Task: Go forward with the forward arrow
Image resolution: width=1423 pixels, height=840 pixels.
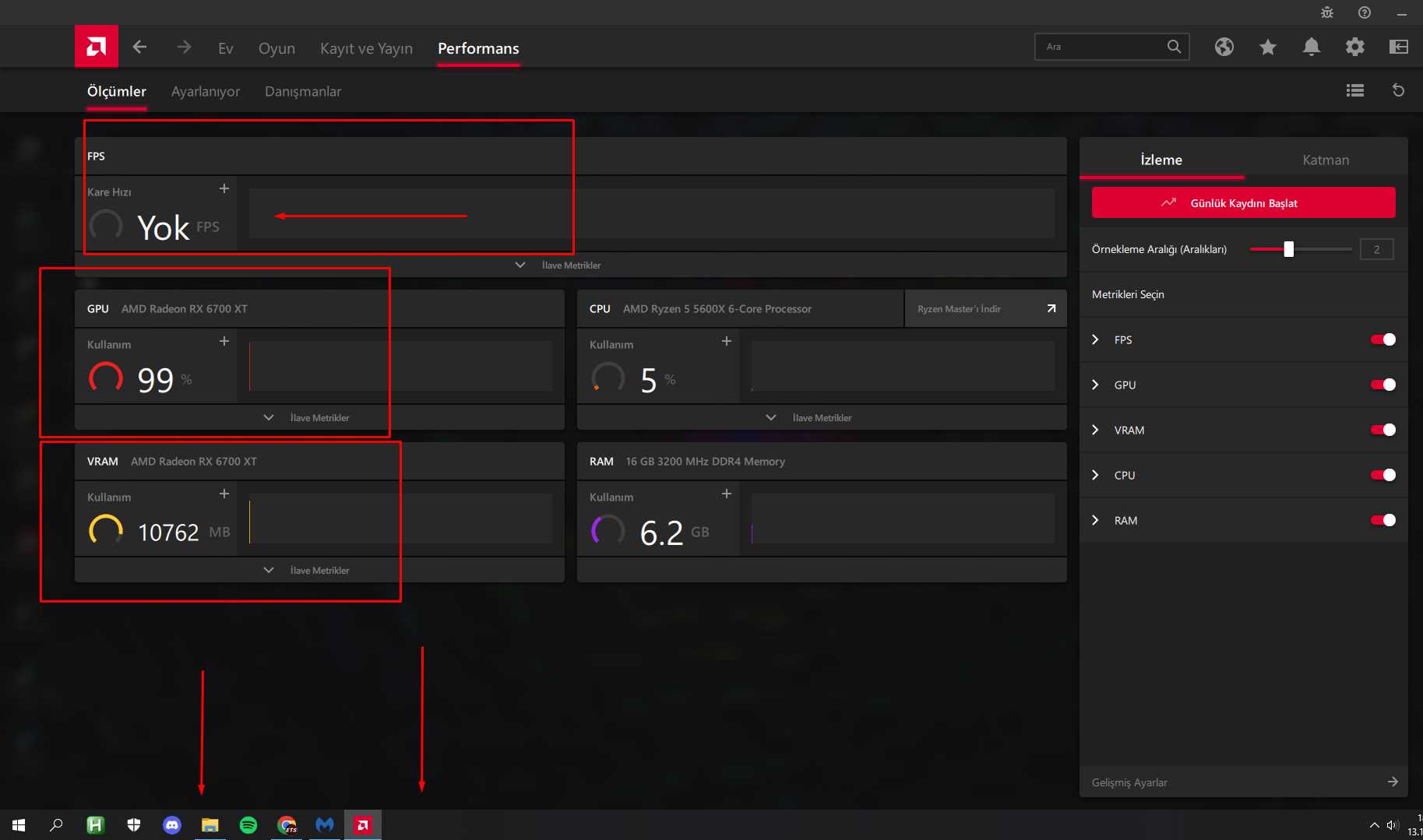Action: (x=184, y=47)
